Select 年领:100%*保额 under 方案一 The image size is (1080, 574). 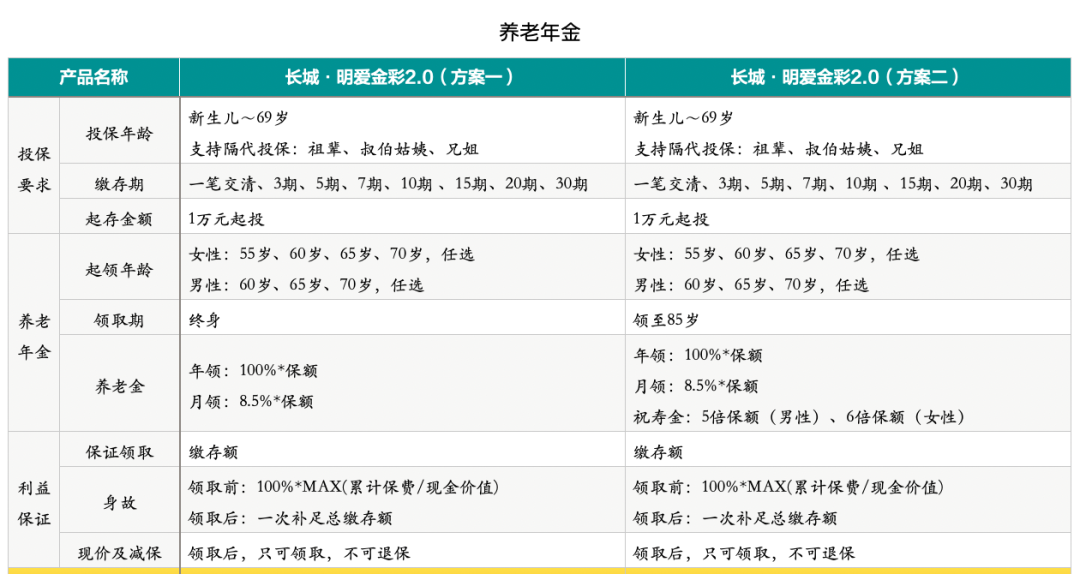(253, 371)
